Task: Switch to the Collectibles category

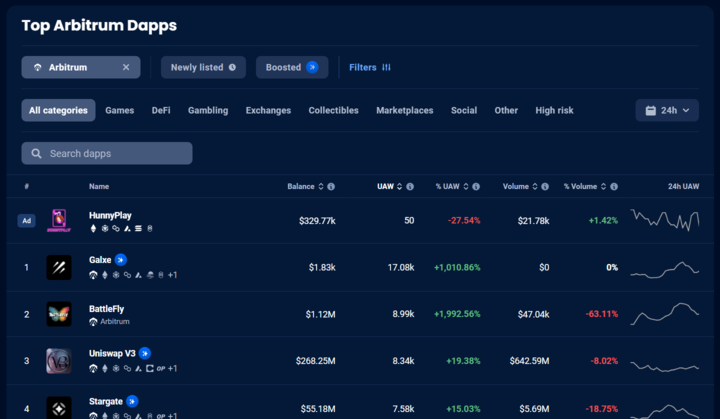Action: (x=333, y=110)
